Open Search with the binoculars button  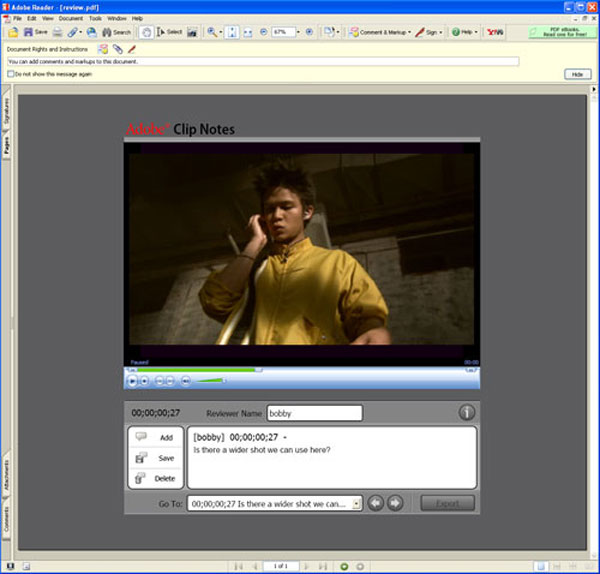click(117, 32)
